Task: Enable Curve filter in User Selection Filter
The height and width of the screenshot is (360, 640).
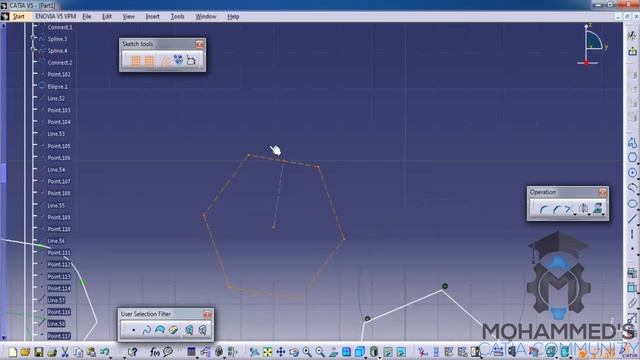Action: click(x=147, y=330)
